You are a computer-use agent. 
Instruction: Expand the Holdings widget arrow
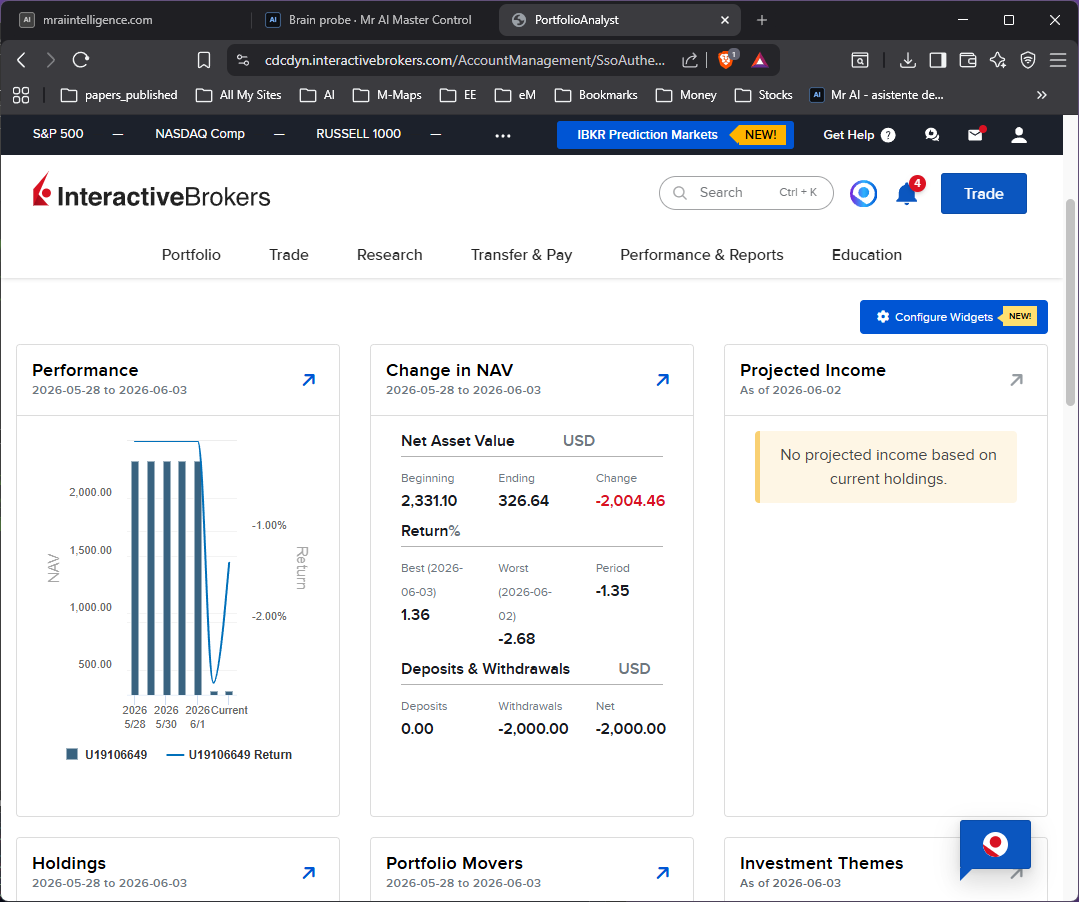click(309, 872)
